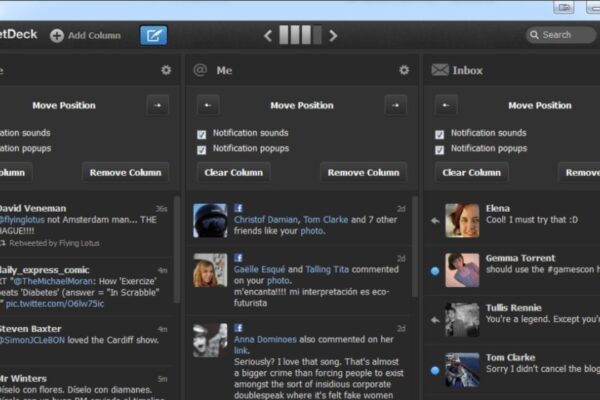Click the Inbox column title
This screenshot has height=400, width=600.
tap(468, 70)
